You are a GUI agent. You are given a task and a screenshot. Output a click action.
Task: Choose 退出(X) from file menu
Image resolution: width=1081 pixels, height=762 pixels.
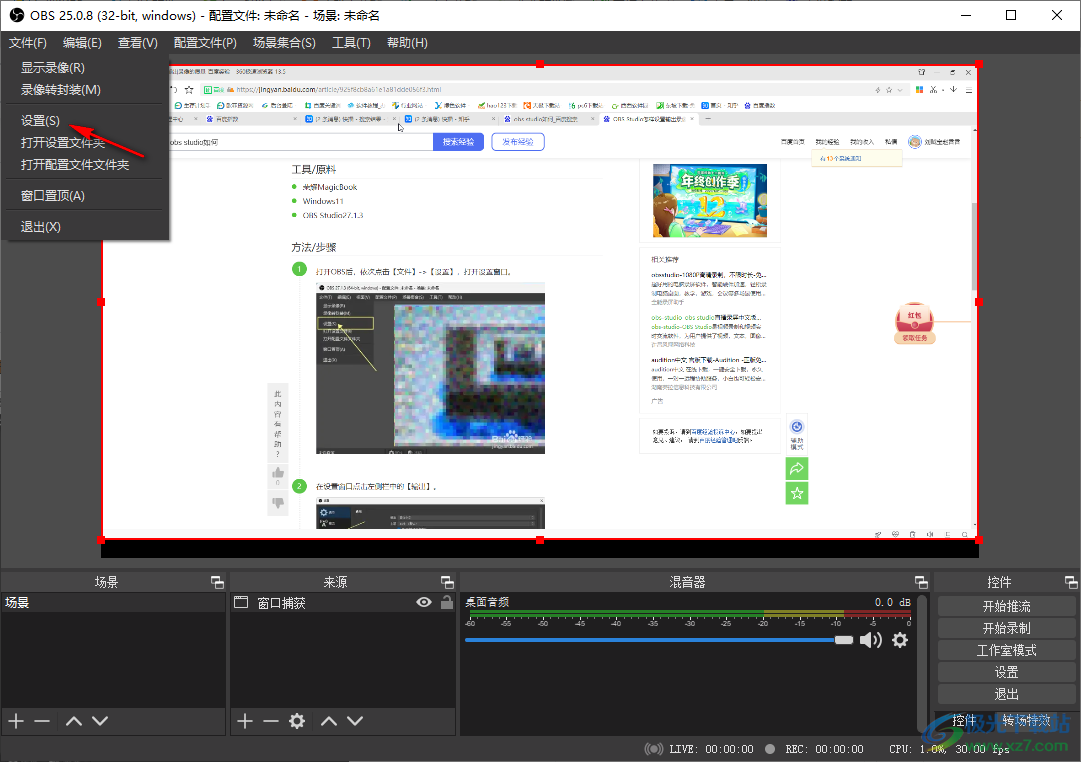click(x=85, y=227)
